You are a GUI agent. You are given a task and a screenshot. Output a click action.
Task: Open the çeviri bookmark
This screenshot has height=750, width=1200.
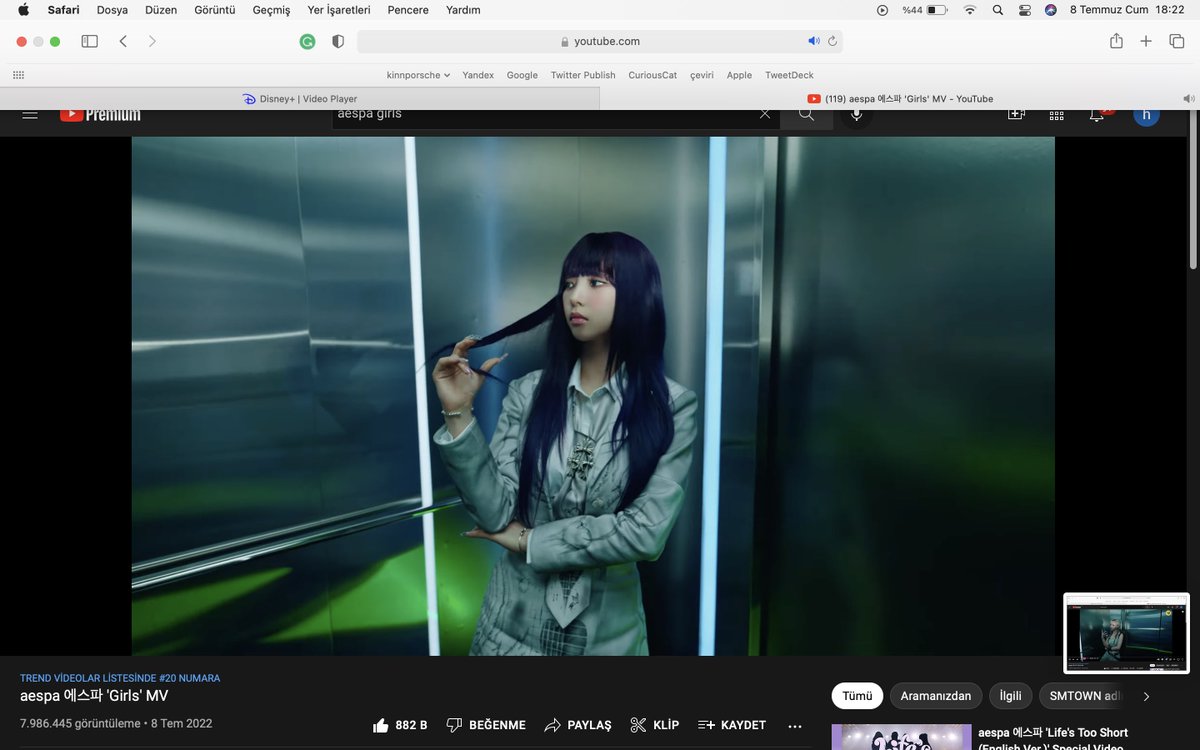point(702,75)
